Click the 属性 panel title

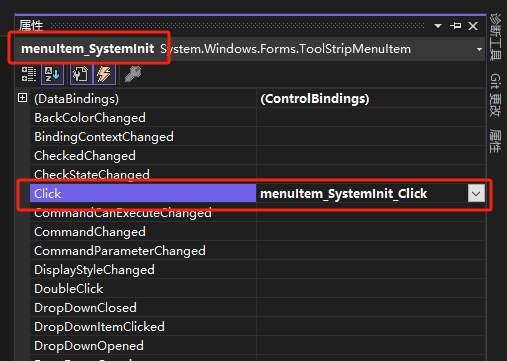click(x=31, y=25)
